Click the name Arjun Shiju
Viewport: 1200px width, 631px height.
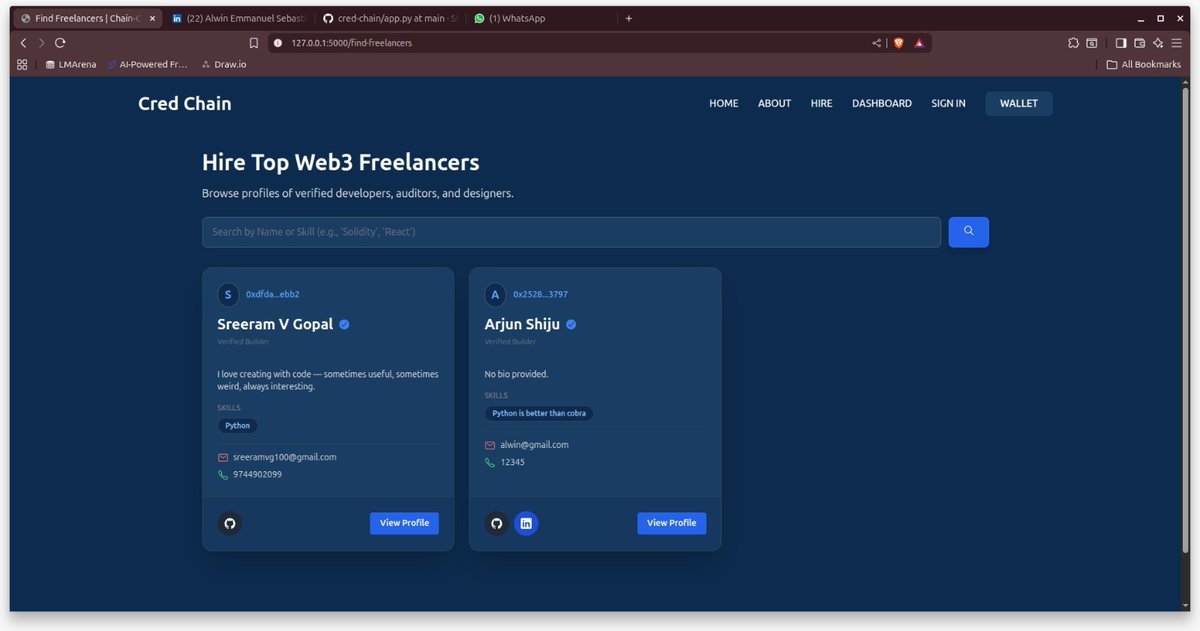pos(522,325)
